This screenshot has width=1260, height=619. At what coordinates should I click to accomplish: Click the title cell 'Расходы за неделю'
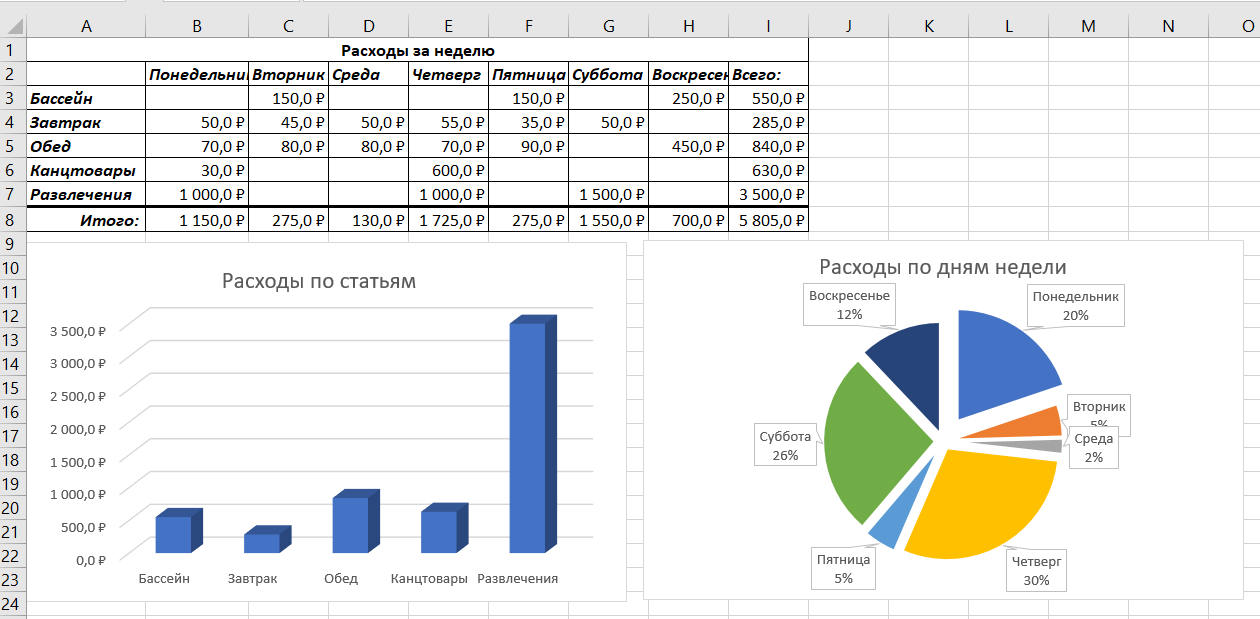click(x=417, y=50)
